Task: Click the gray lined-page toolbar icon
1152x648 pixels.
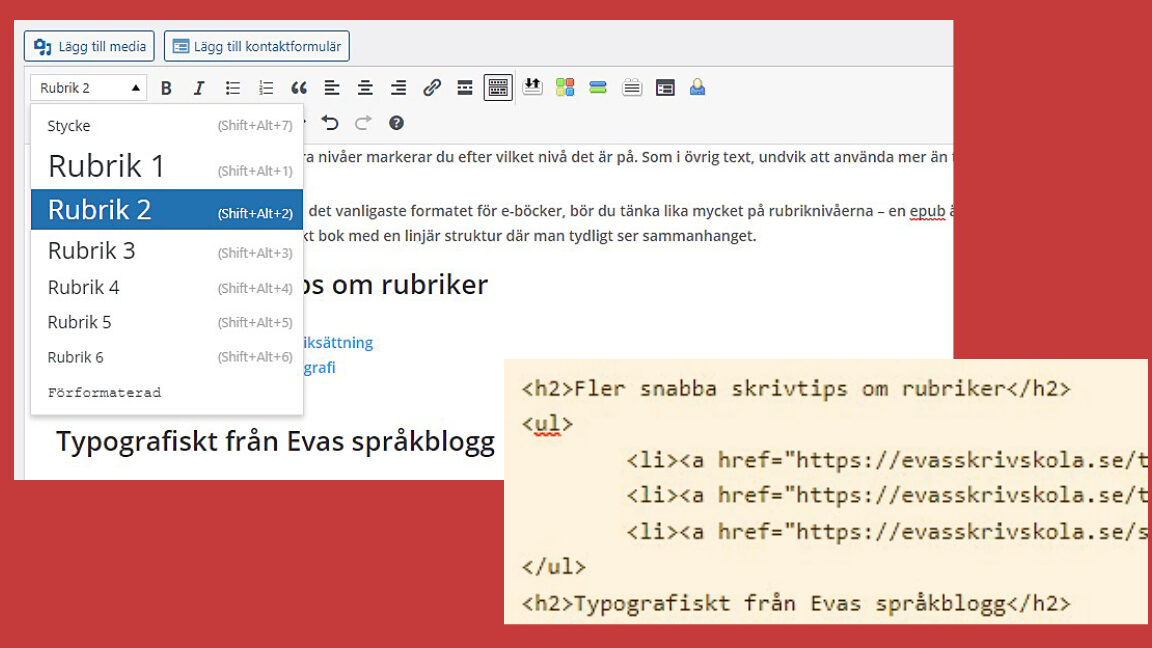Action: tap(632, 88)
